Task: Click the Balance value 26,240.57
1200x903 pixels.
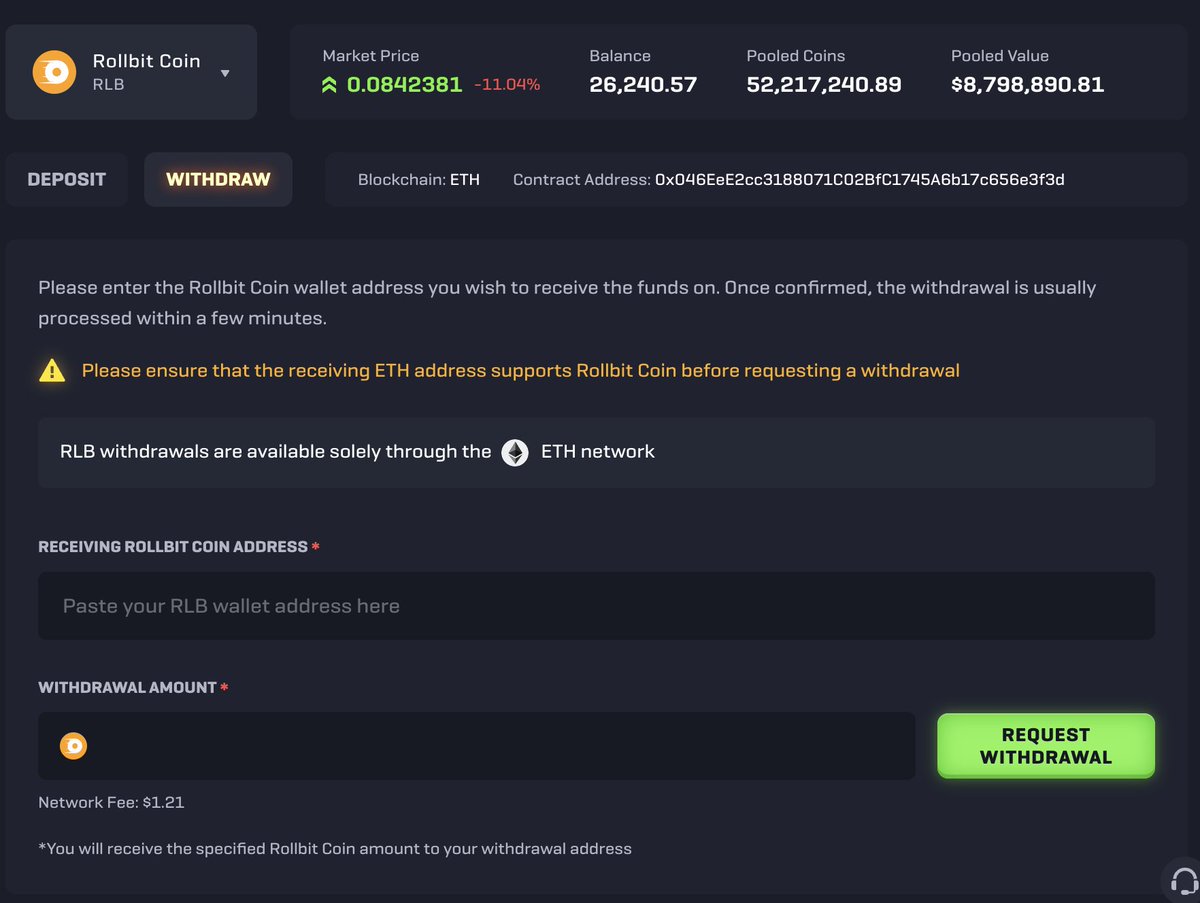Action: [x=643, y=85]
